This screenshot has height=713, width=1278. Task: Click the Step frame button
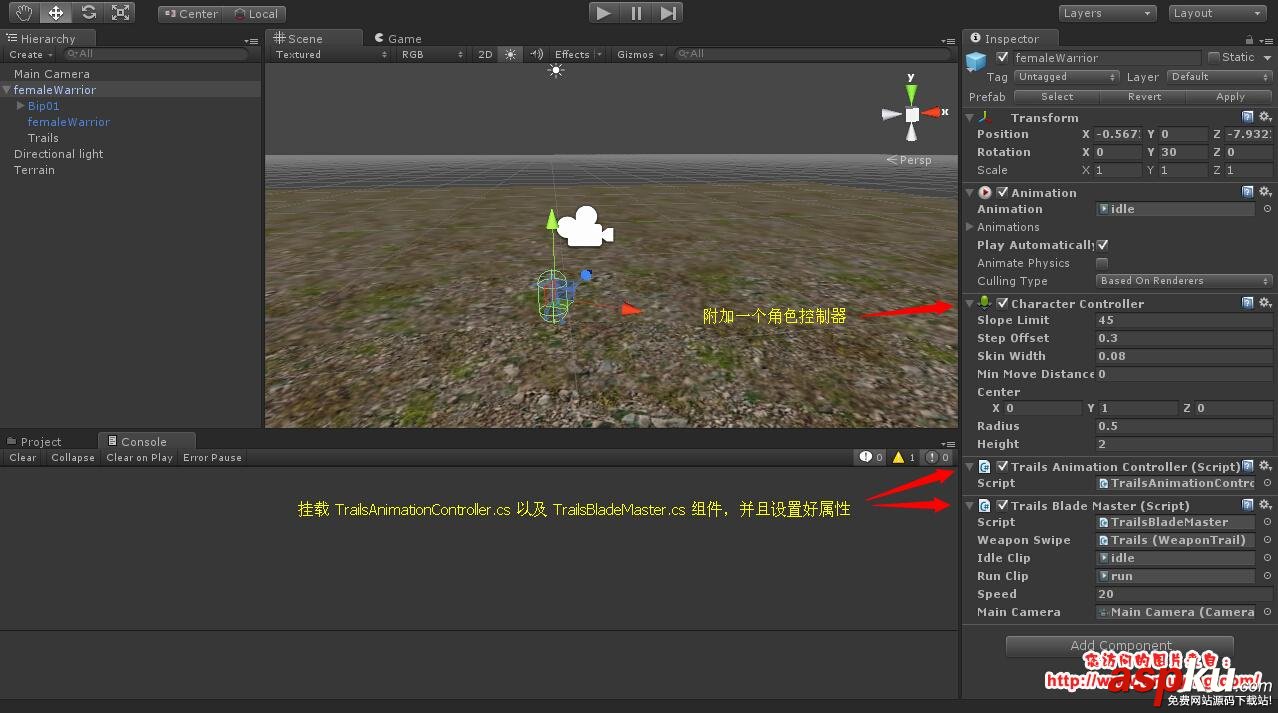coord(669,13)
